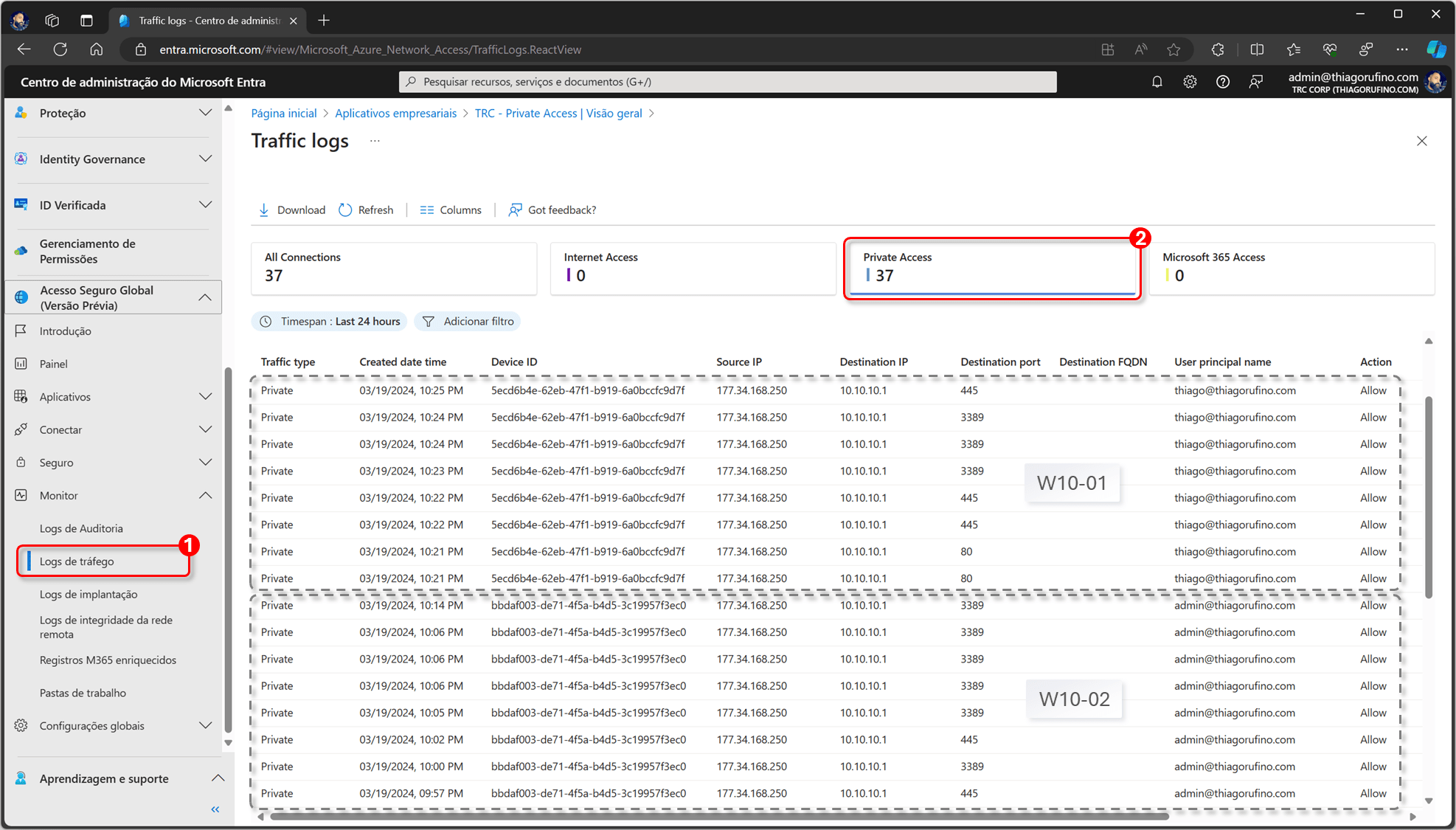Screen dimensions: 1456x830
Task: Click the table horizontal scrollbar
Action: coord(719,816)
